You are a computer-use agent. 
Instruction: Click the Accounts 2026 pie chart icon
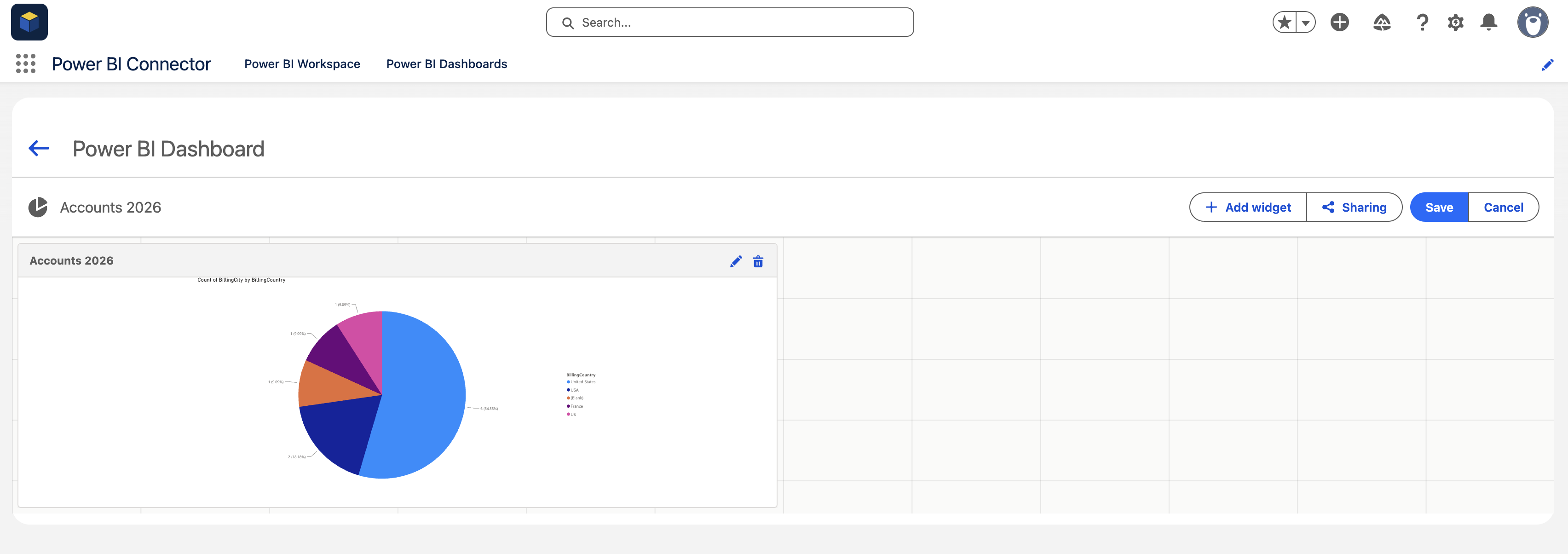38,207
